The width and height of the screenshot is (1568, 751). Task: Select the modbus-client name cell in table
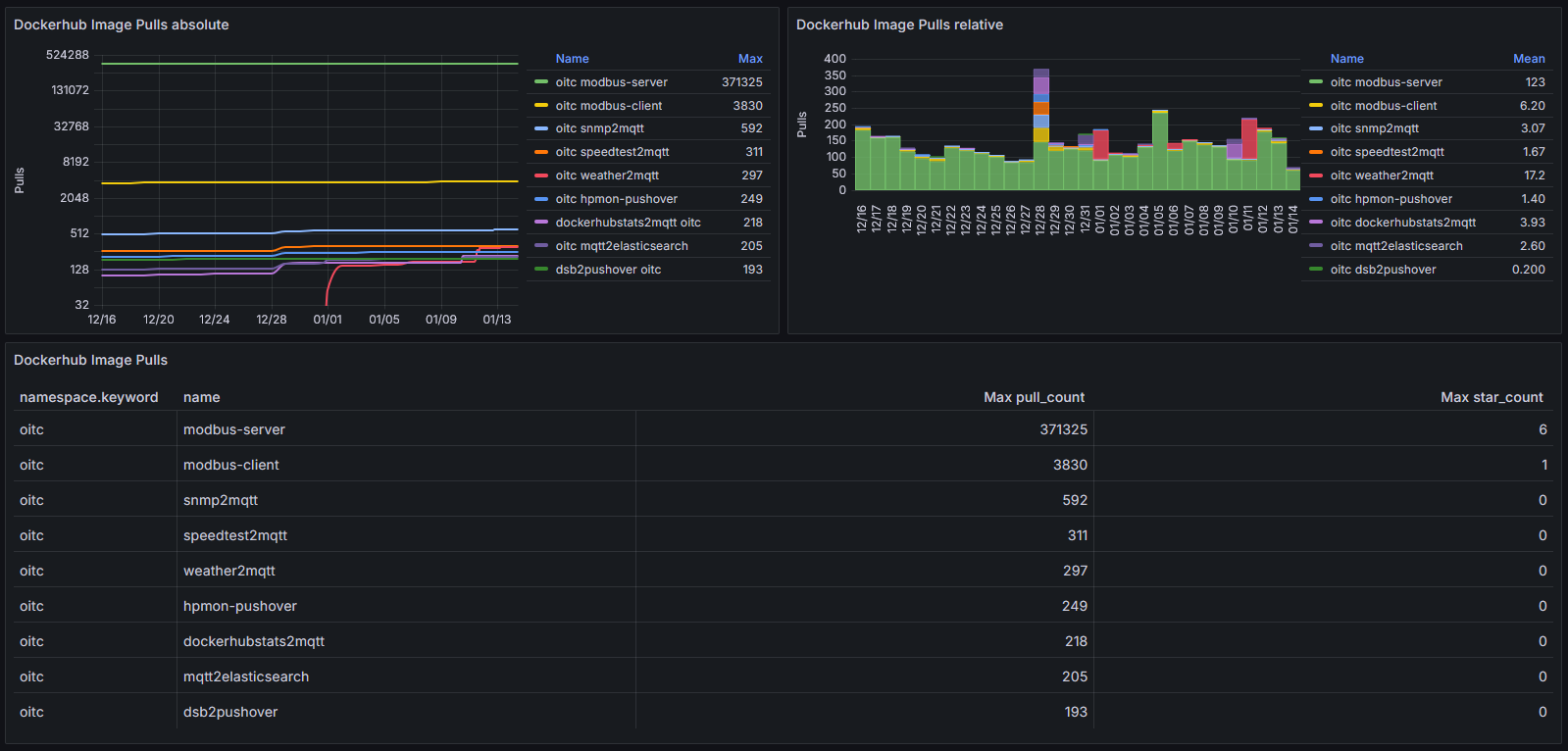click(x=406, y=465)
